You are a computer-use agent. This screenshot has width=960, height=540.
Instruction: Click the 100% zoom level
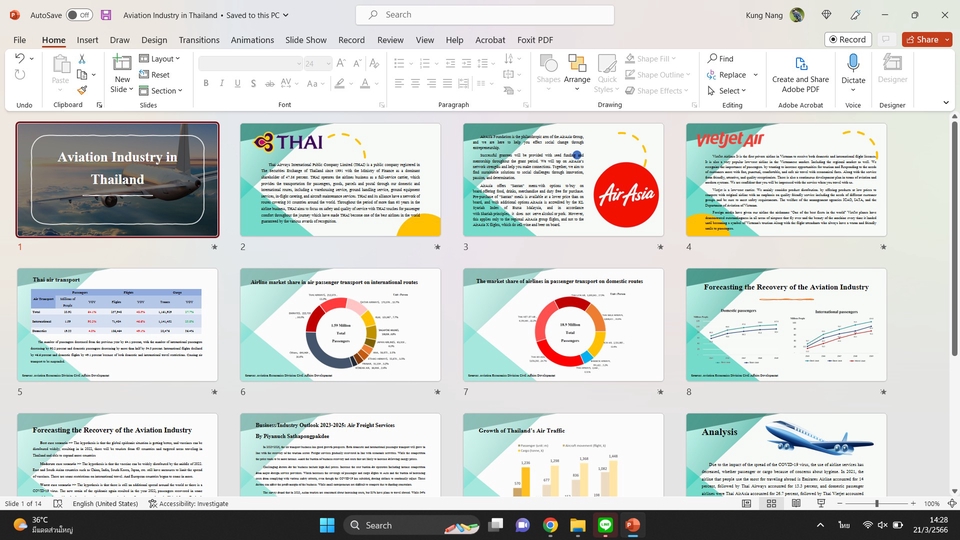tap(931, 503)
